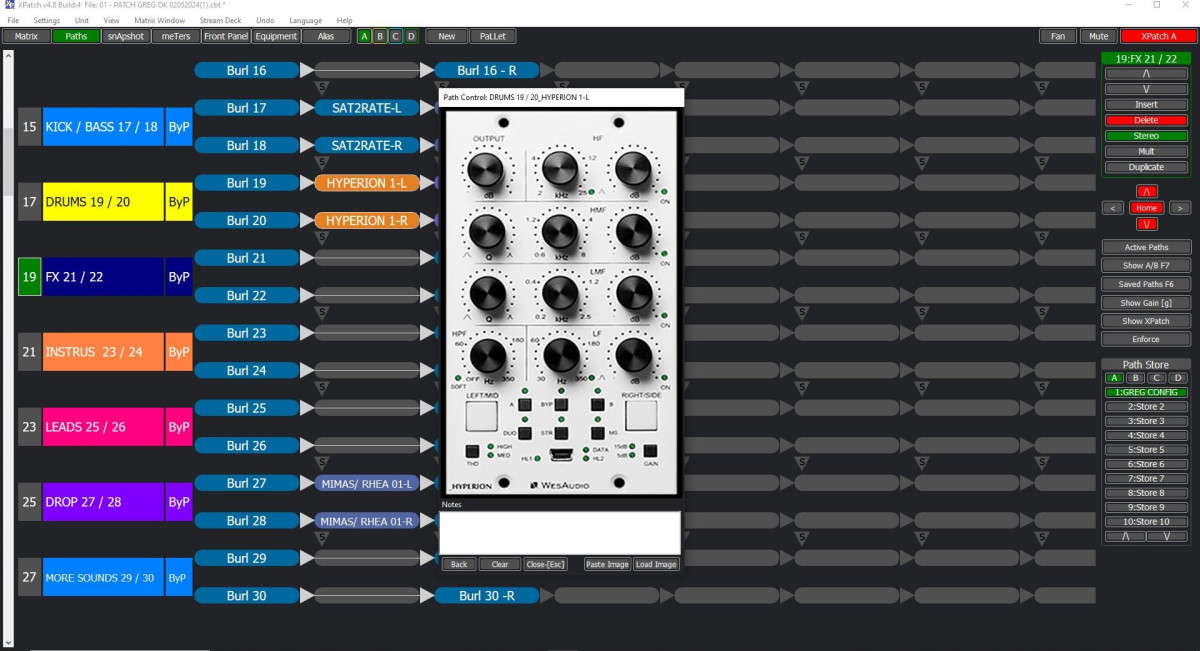
Task: Click the XPatch A red button
Action: click(x=1159, y=36)
